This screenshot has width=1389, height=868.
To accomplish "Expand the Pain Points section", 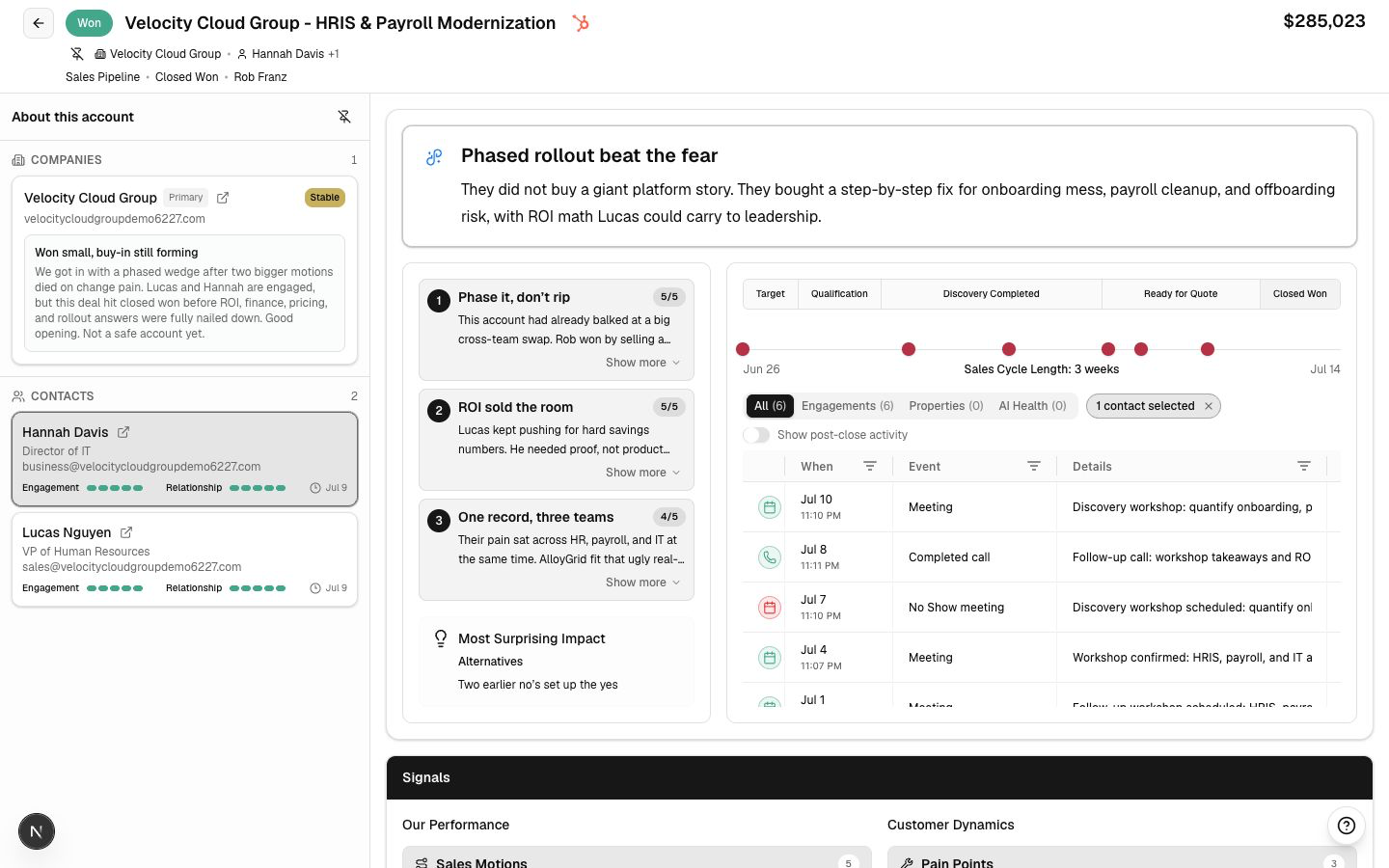I will pos(1122,857).
